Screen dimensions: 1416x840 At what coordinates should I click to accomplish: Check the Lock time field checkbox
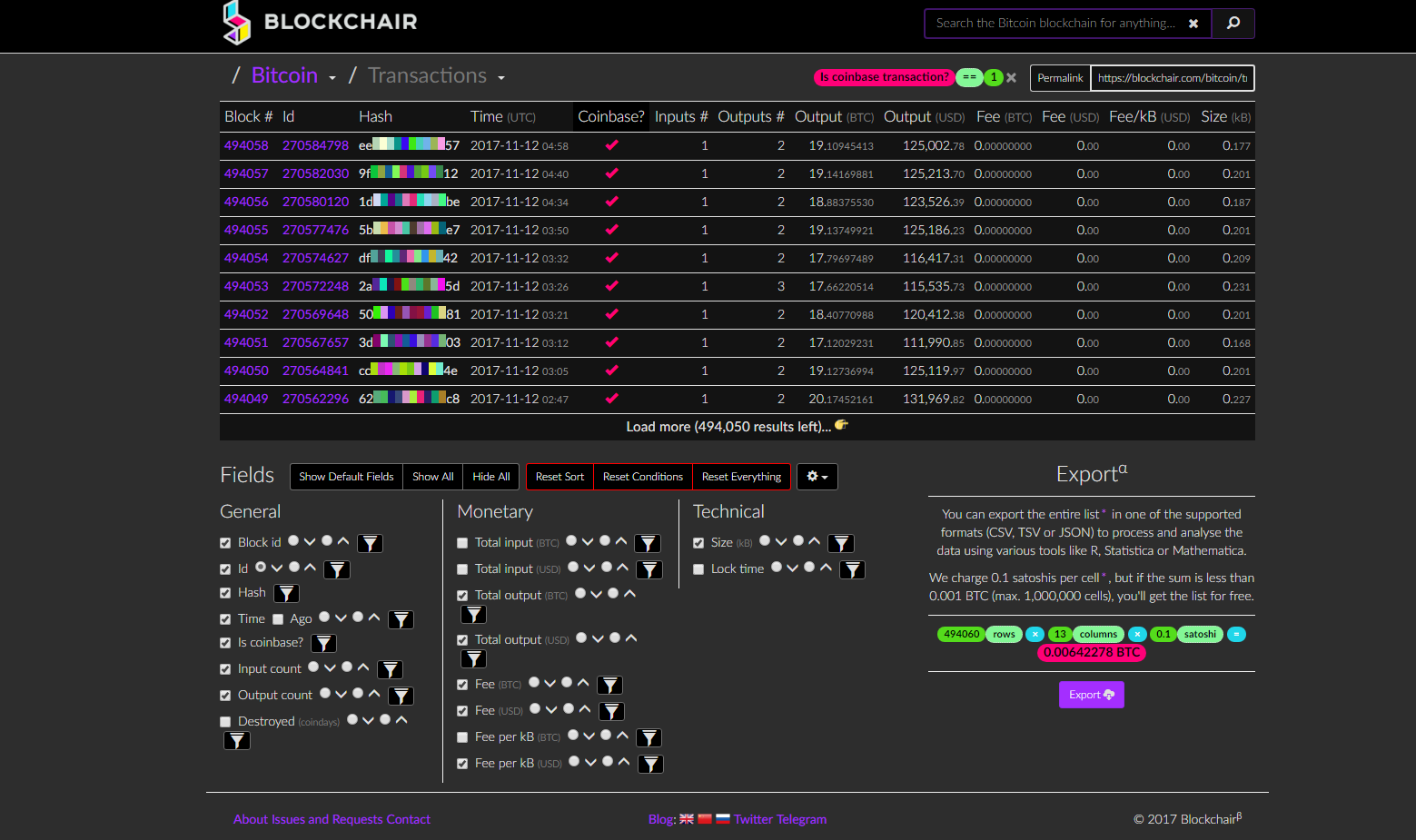coord(698,569)
